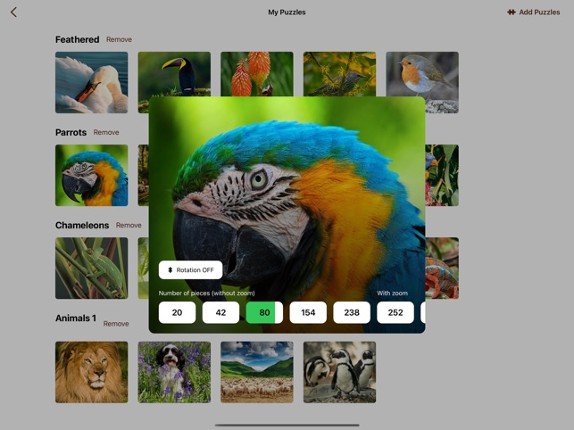Click the 'Number of pieces (without zoom)' label
Image resolution: width=574 pixels, height=430 pixels.
[x=207, y=293]
